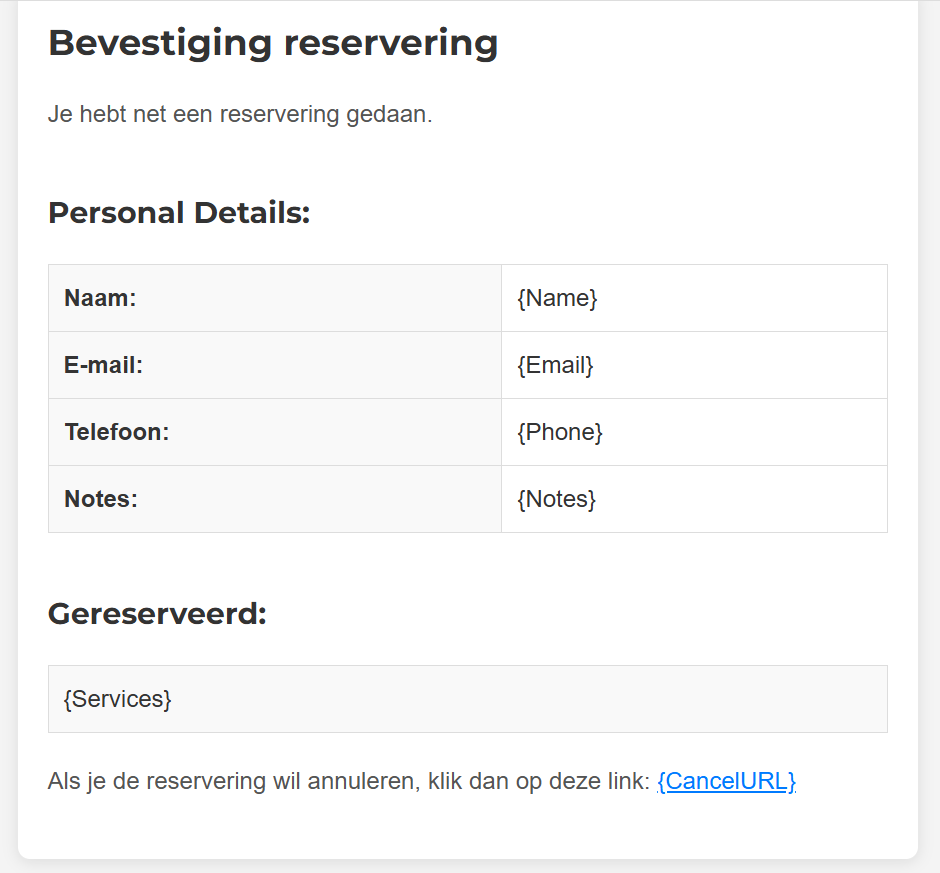
Task: Click the Bevestiging reservering heading
Action: pos(273,44)
